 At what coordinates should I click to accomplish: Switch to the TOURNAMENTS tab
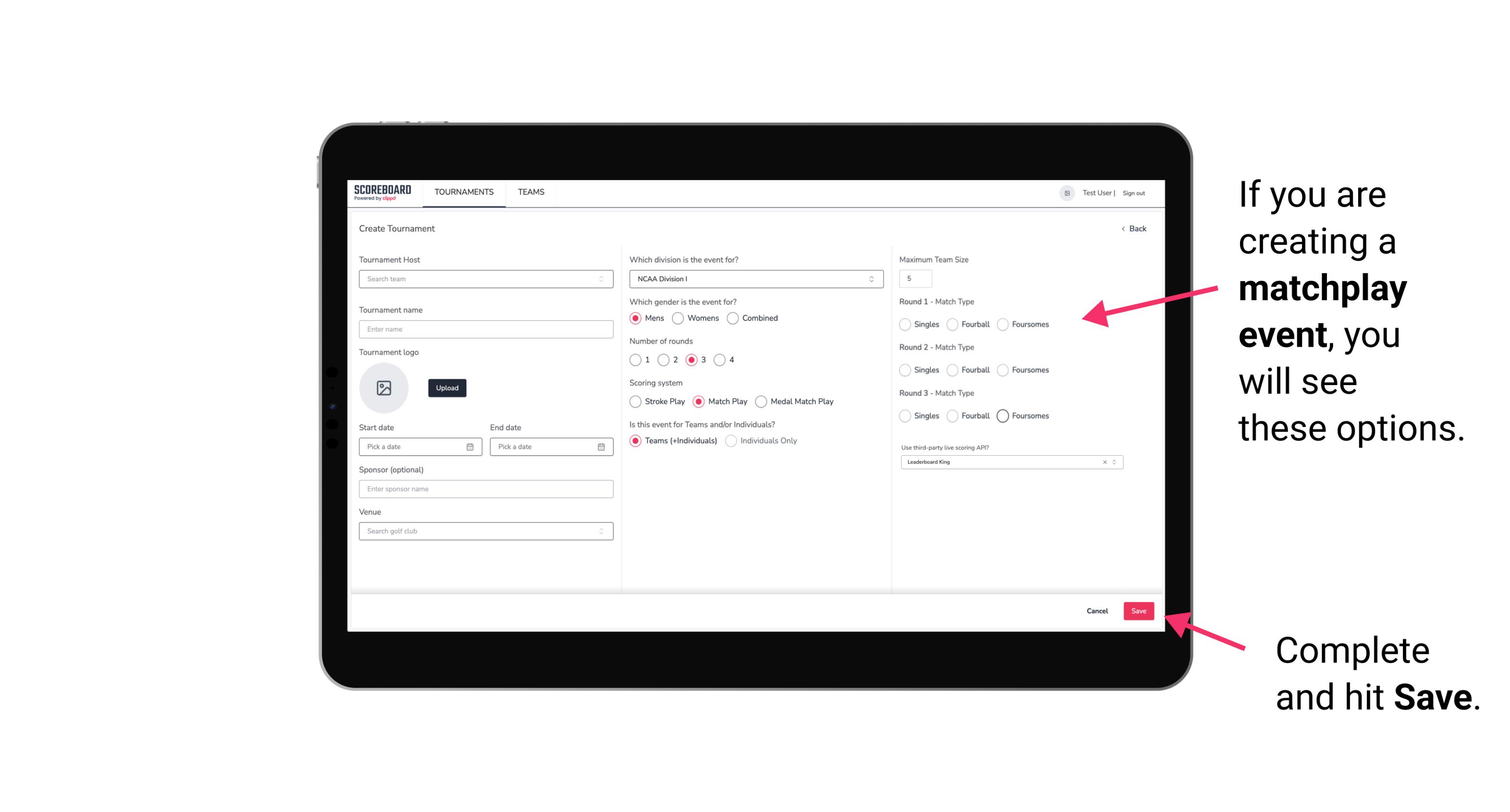(x=463, y=192)
